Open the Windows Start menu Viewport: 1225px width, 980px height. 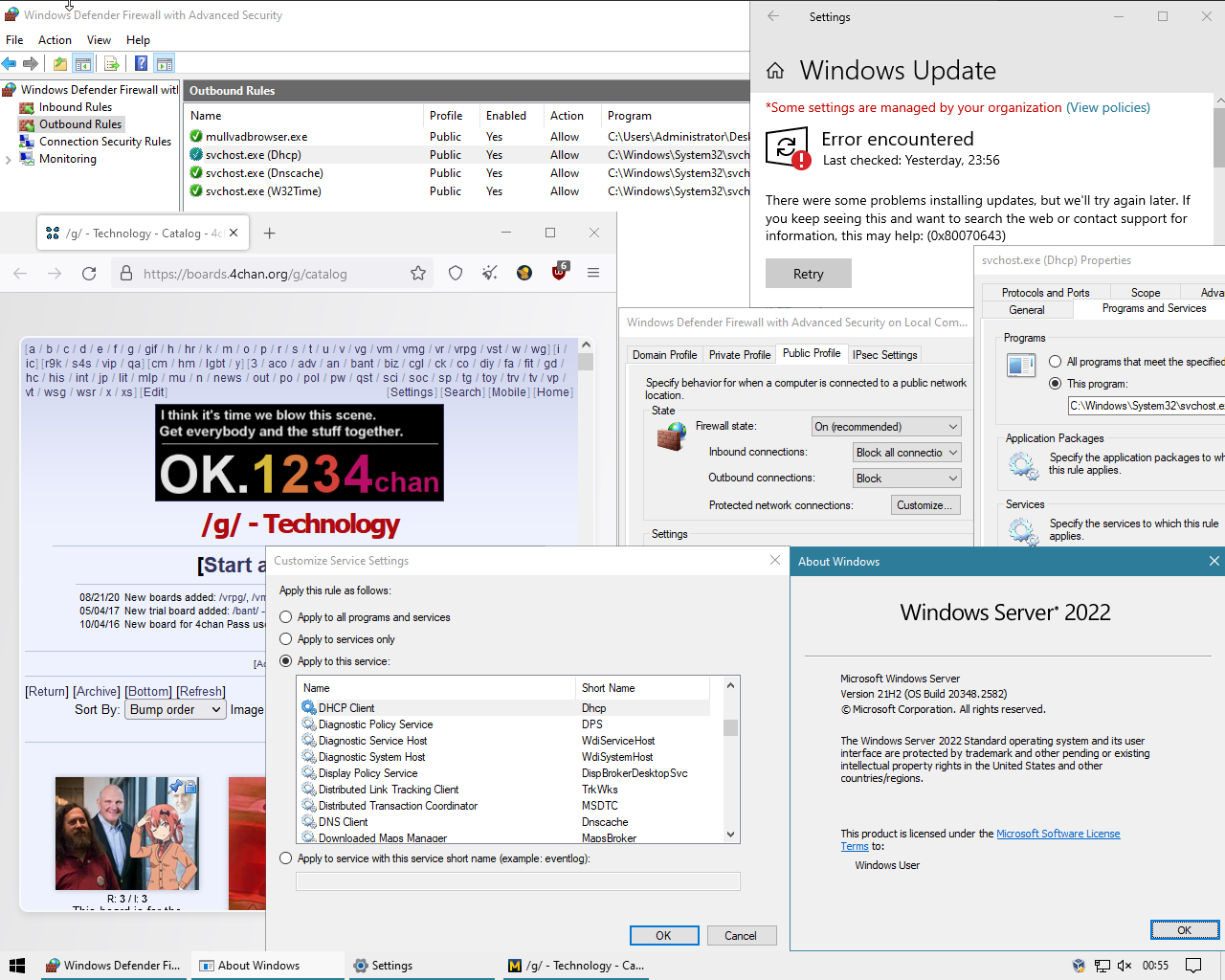click(x=16, y=966)
